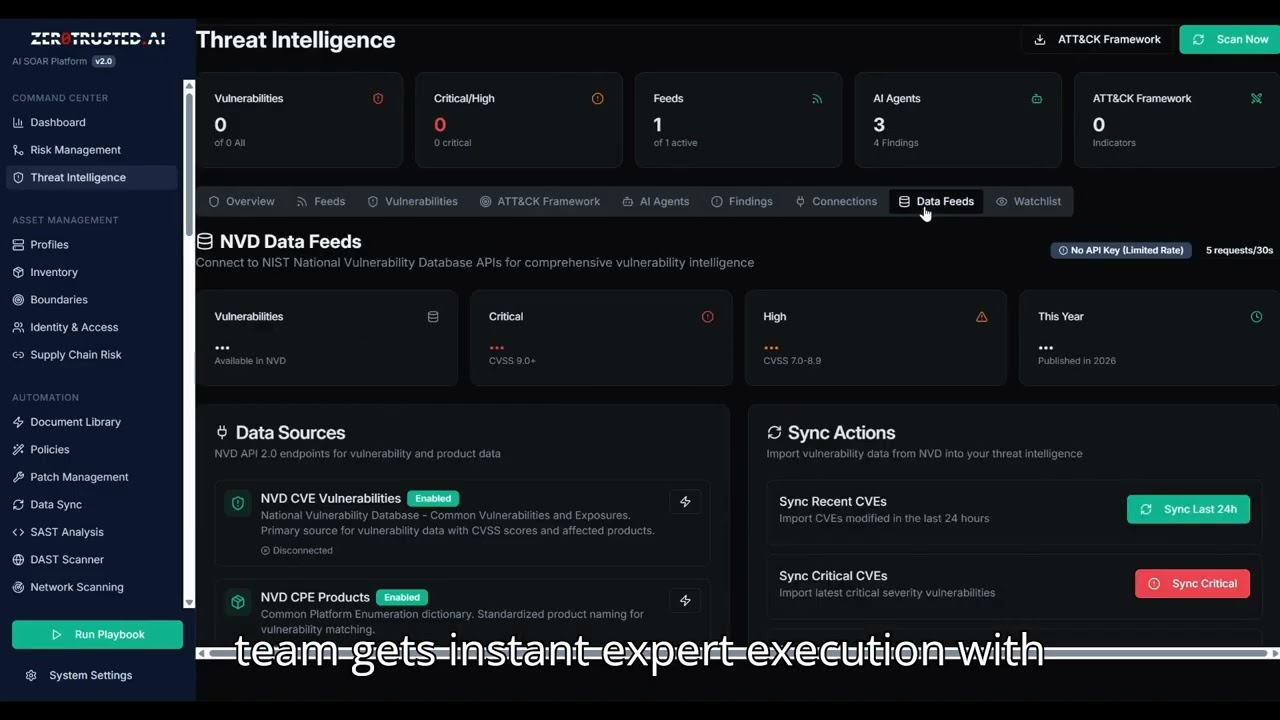Click the Sync Last 24h button
1280x720 pixels.
point(1188,510)
